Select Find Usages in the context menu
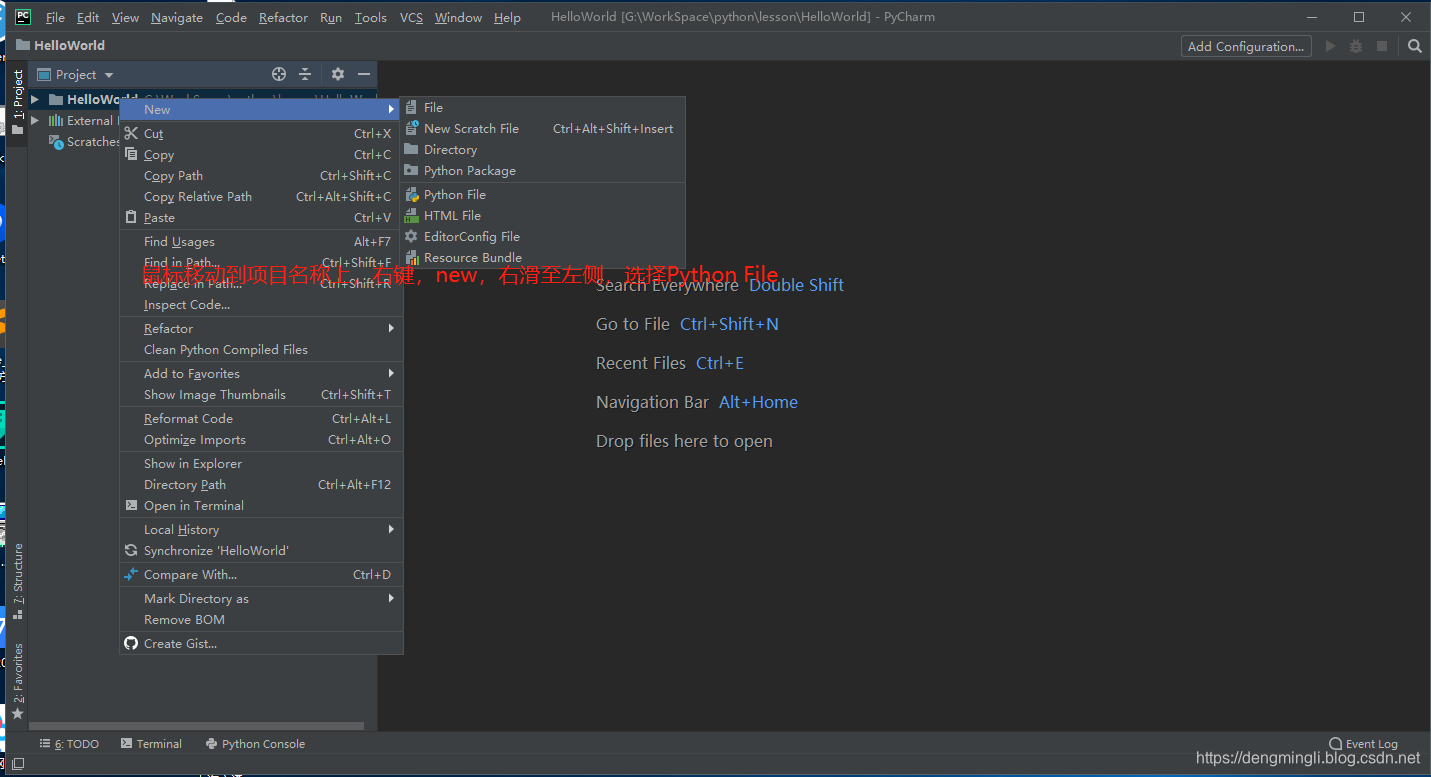 260,241
